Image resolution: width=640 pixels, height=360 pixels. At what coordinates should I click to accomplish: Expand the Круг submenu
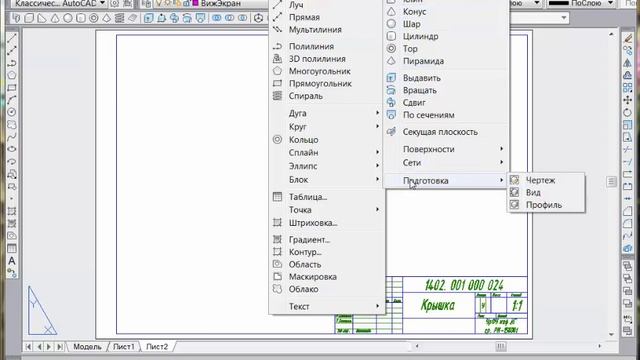tap(327, 127)
